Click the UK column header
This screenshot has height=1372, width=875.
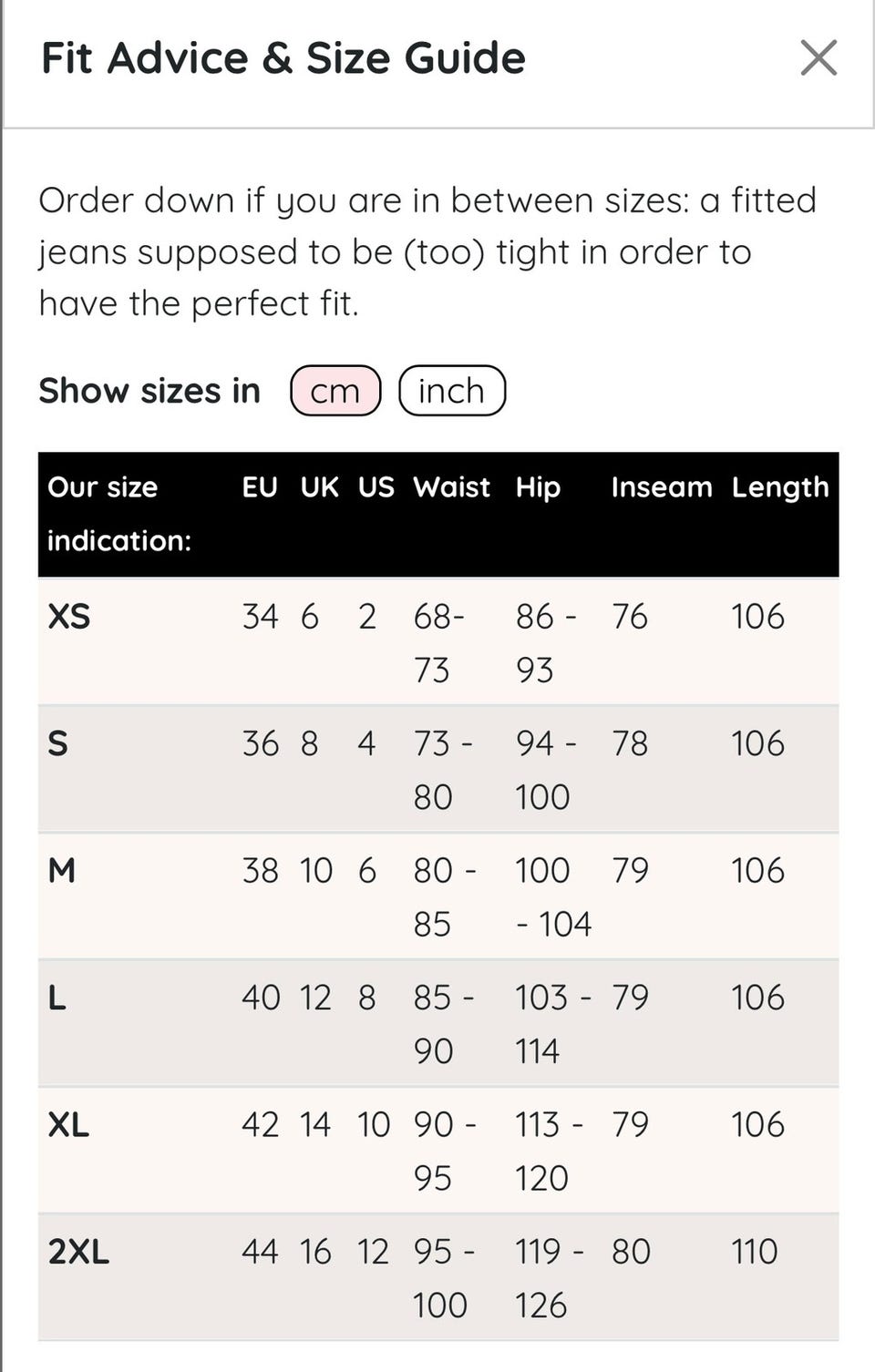[319, 487]
